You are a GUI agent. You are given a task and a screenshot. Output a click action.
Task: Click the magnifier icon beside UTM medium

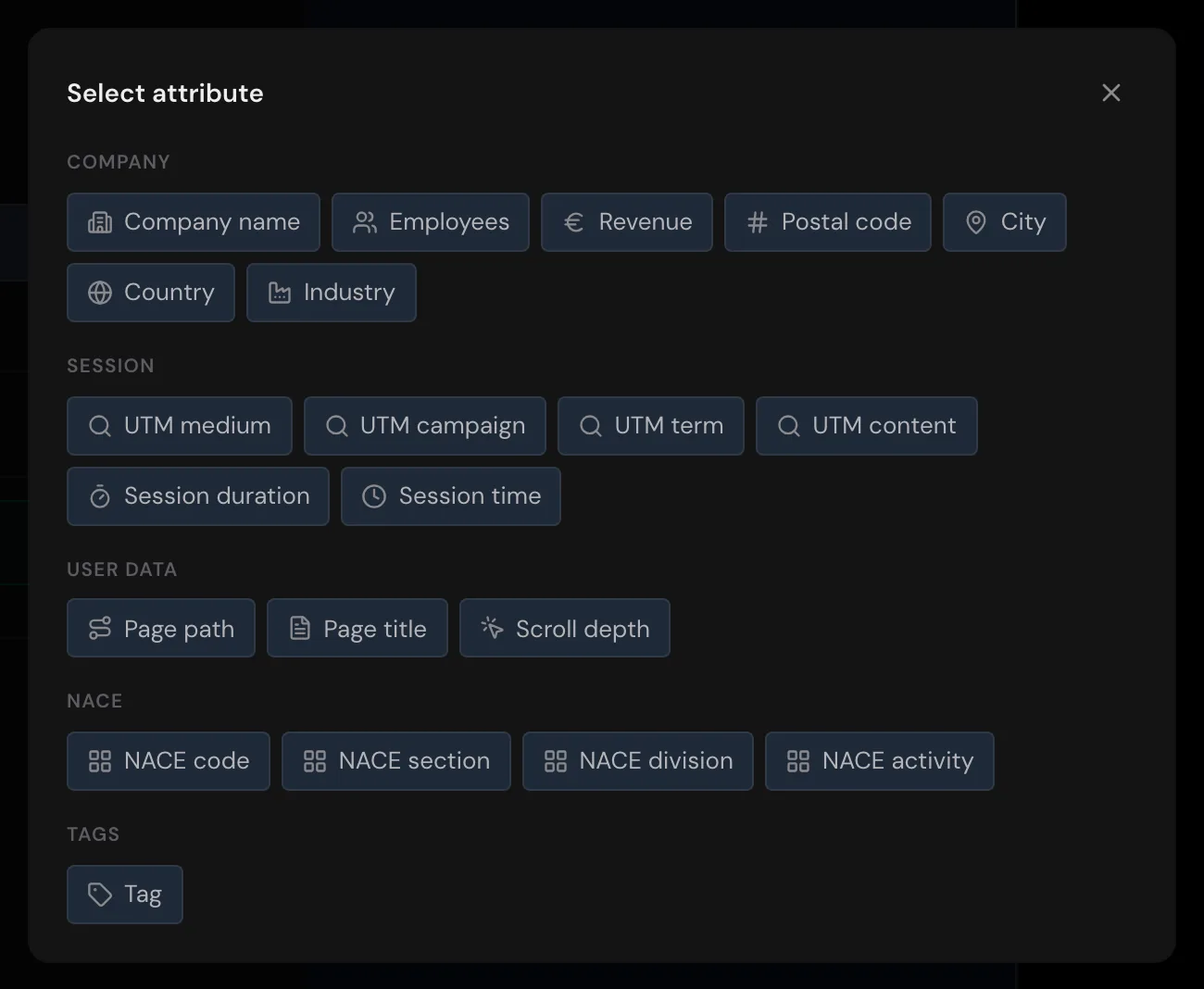tap(100, 426)
